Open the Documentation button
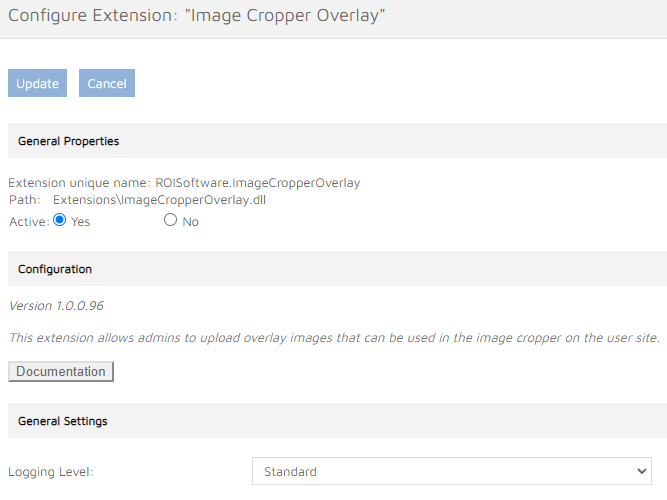 click(x=61, y=371)
